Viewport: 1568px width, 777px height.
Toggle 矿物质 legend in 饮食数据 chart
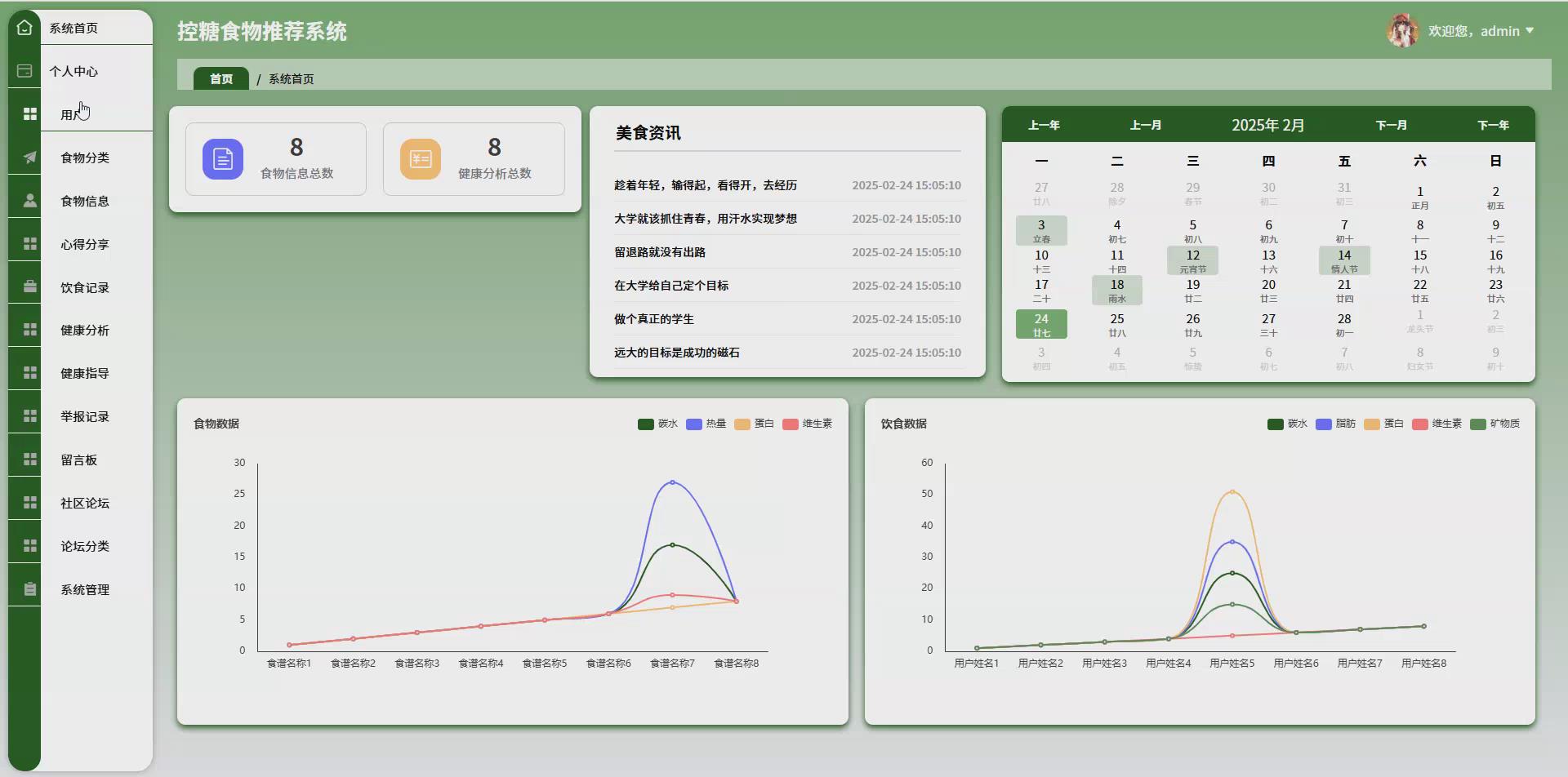pos(1494,424)
